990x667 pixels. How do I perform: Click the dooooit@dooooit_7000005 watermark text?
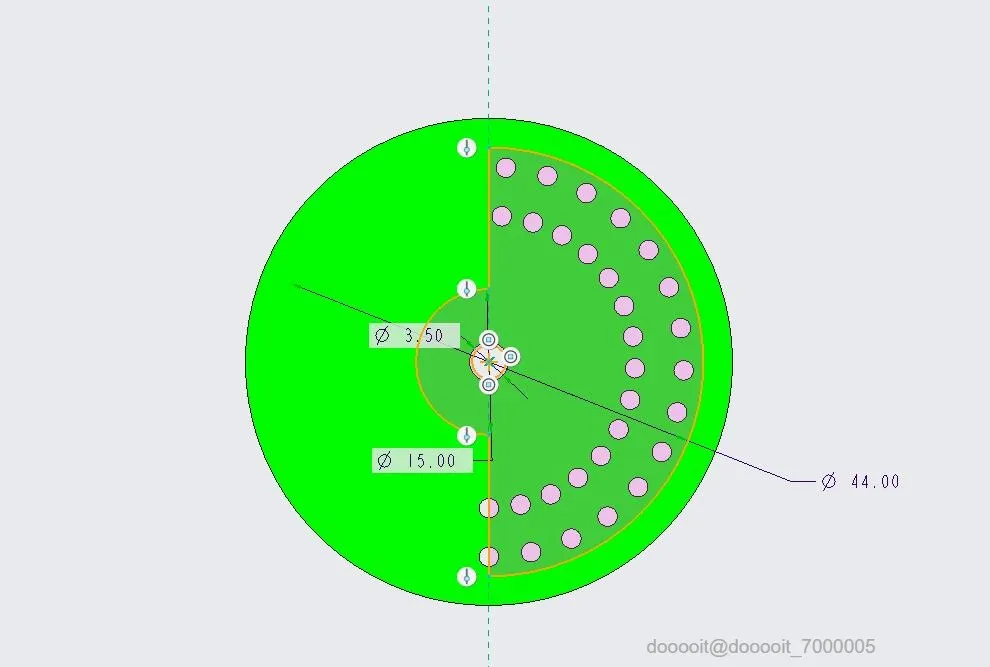click(761, 647)
